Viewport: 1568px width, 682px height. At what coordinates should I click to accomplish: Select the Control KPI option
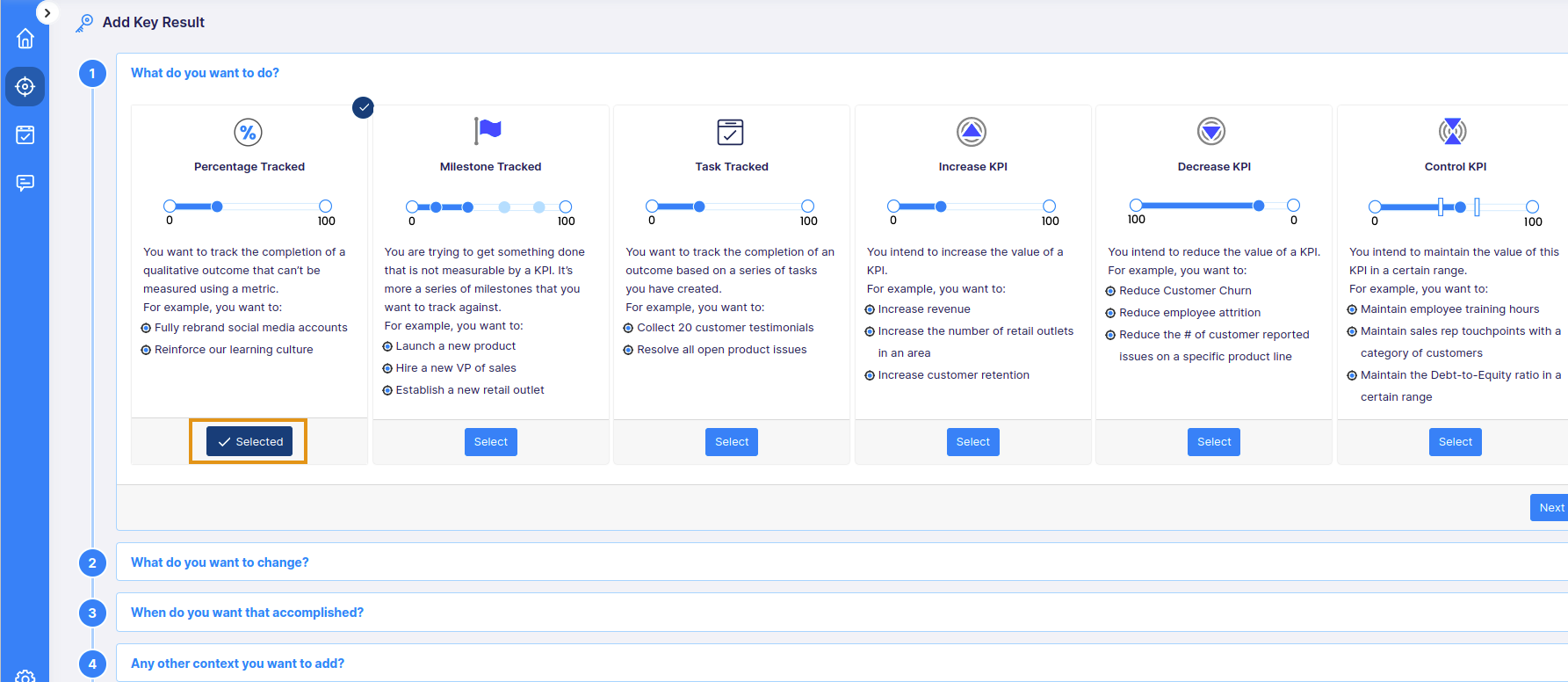tap(1456, 442)
